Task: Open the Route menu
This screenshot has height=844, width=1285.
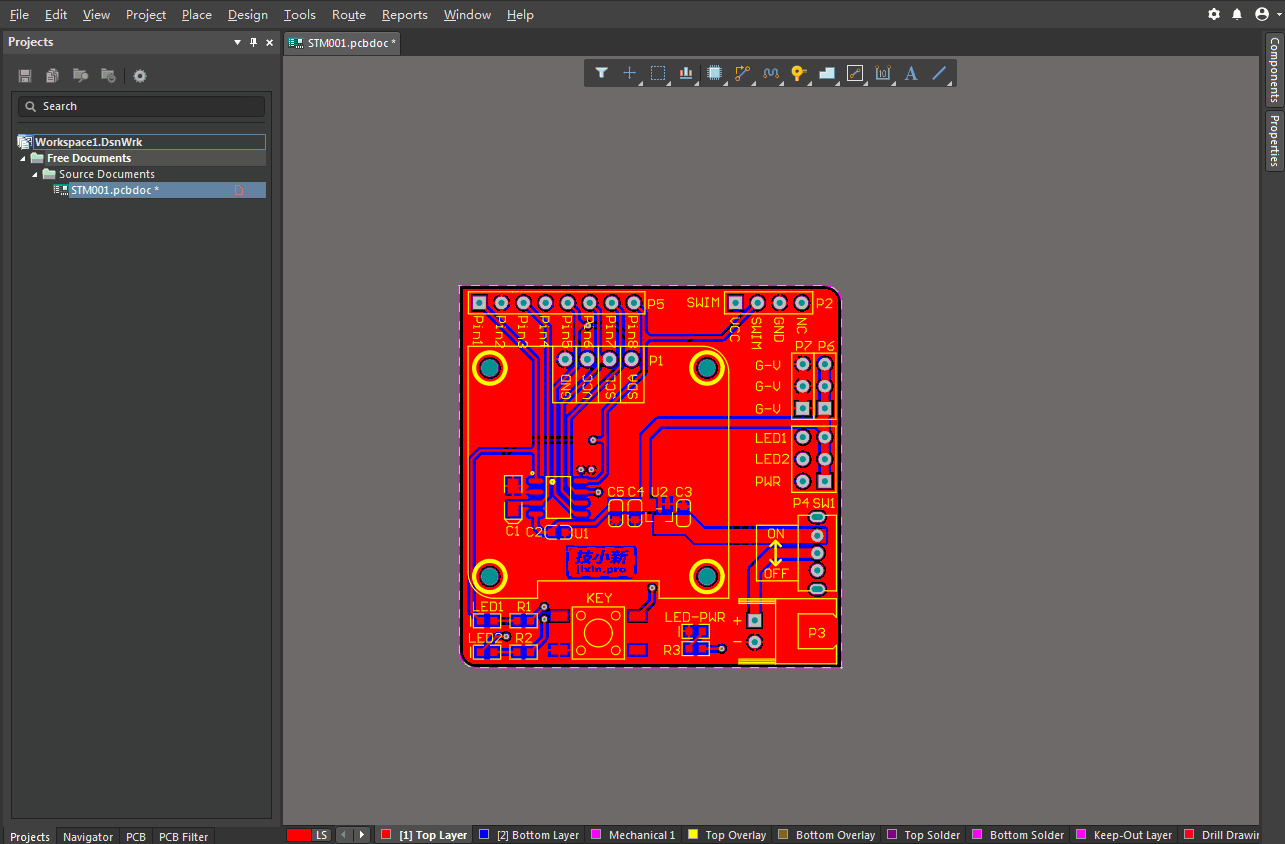Action: pyautogui.click(x=348, y=15)
